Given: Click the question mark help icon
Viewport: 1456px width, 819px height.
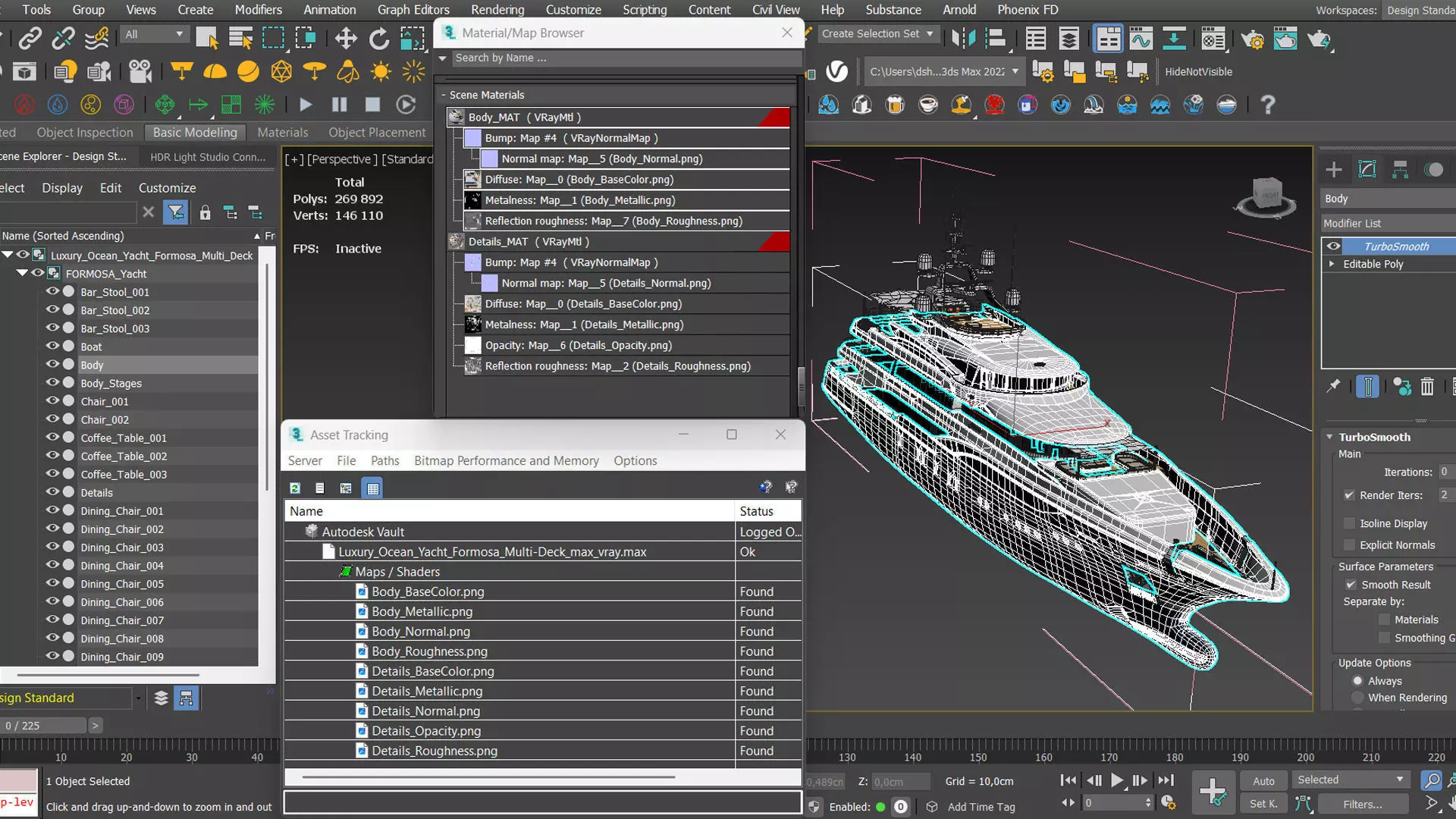Looking at the screenshot, I should pyautogui.click(x=1267, y=105).
